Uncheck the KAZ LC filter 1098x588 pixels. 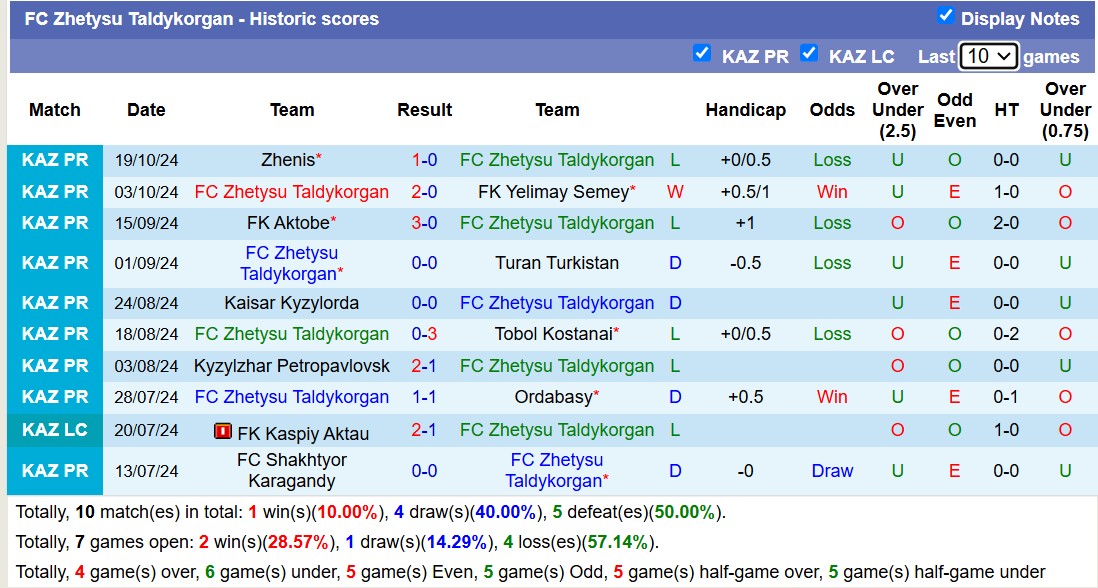[x=809, y=56]
